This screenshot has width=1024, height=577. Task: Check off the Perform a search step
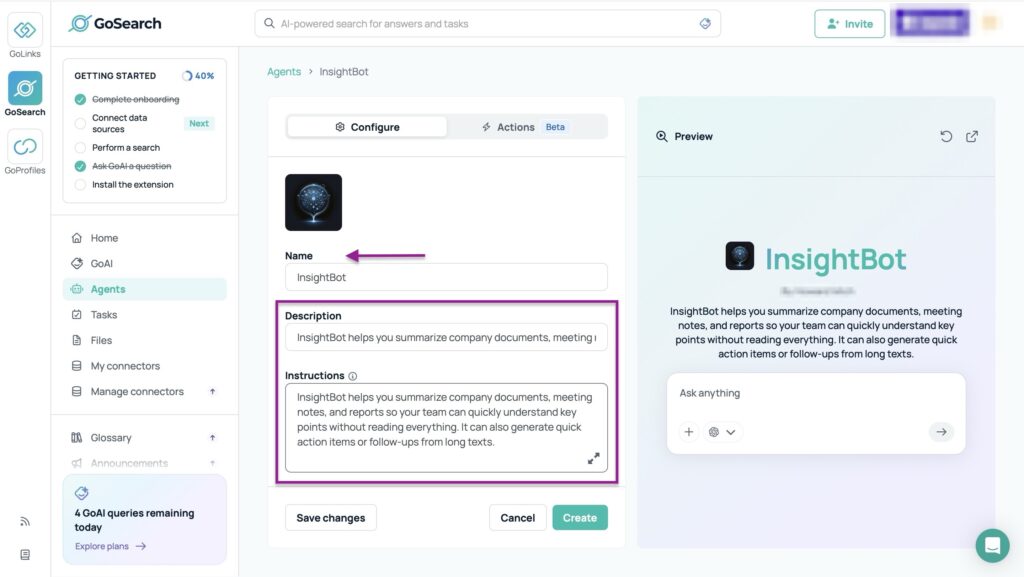81,149
